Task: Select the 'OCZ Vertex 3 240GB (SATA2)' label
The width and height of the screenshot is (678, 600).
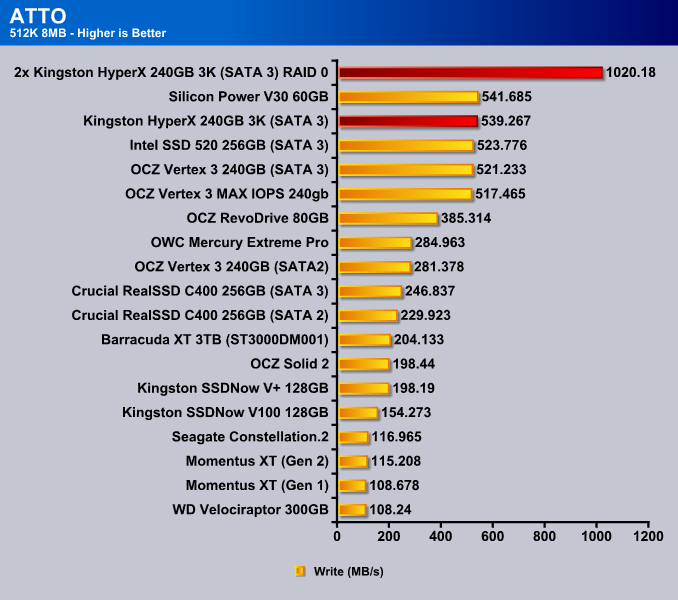Action: 232,267
